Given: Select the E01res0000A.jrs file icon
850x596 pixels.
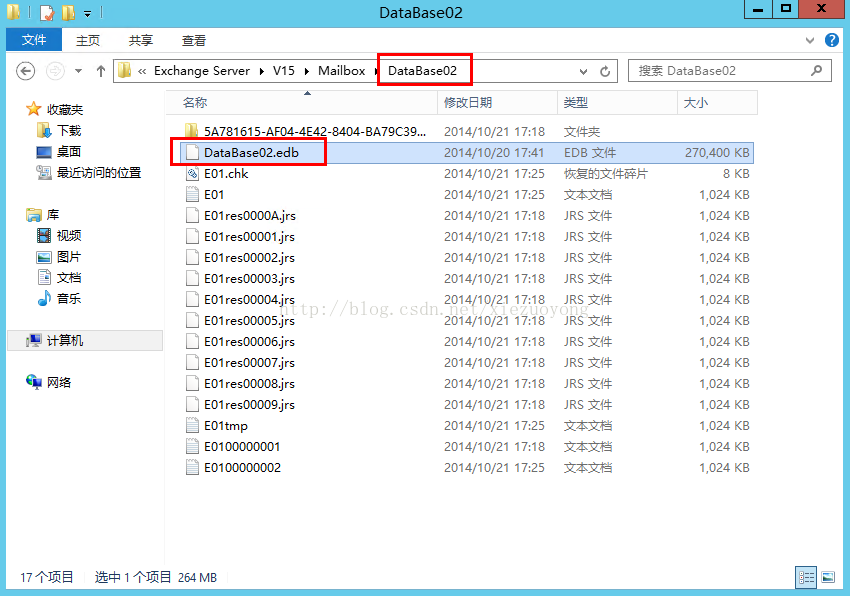Looking at the screenshot, I should click(192, 215).
